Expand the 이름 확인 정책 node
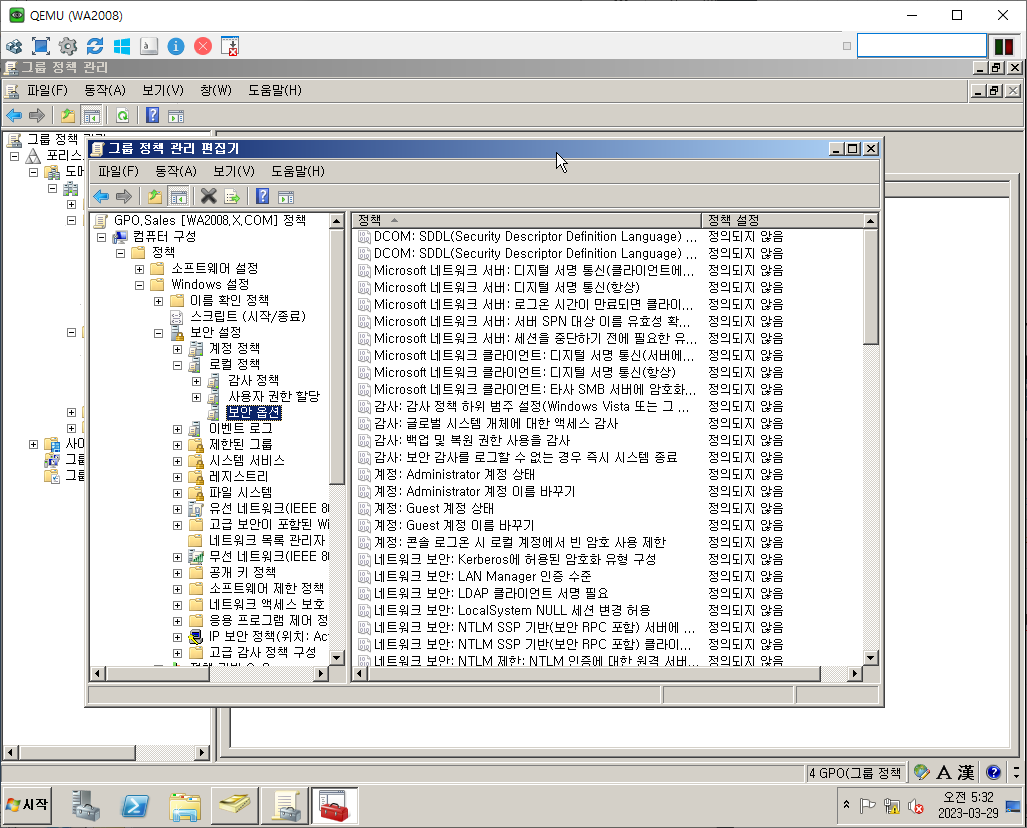1027x828 pixels. click(159, 301)
